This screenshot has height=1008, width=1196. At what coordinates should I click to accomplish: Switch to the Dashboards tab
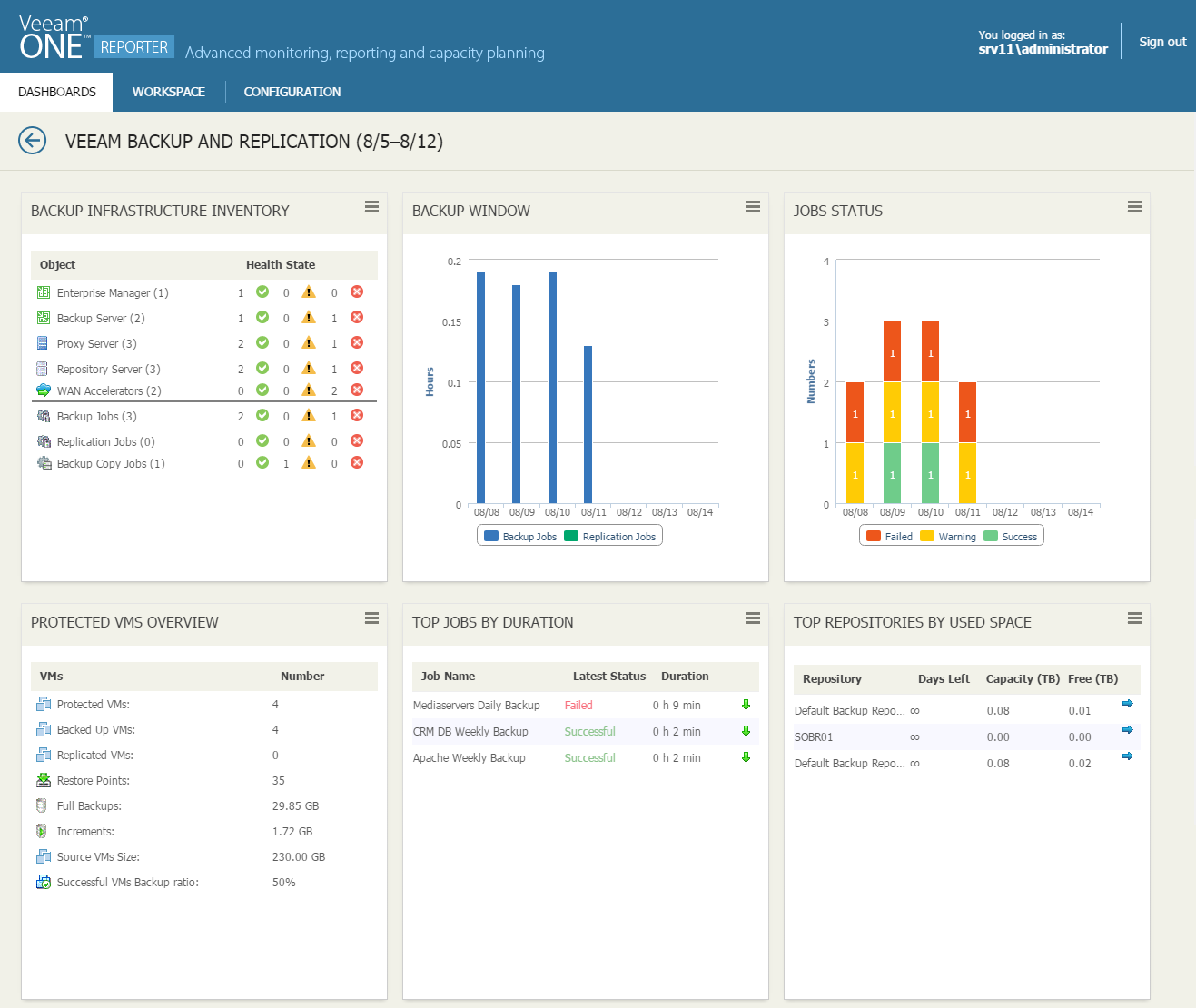click(56, 92)
